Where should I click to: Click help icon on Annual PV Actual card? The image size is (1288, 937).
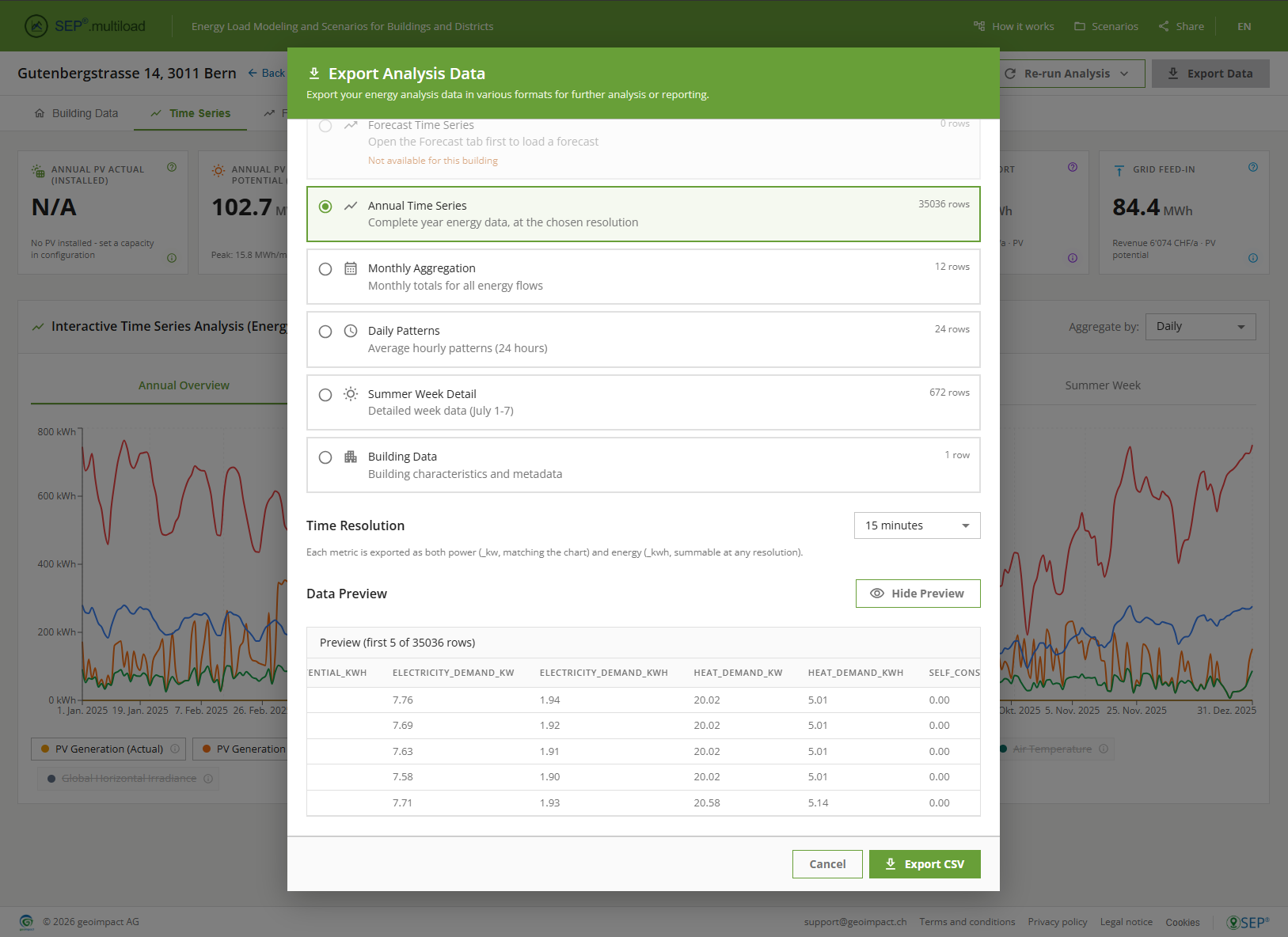click(x=172, y=167)
